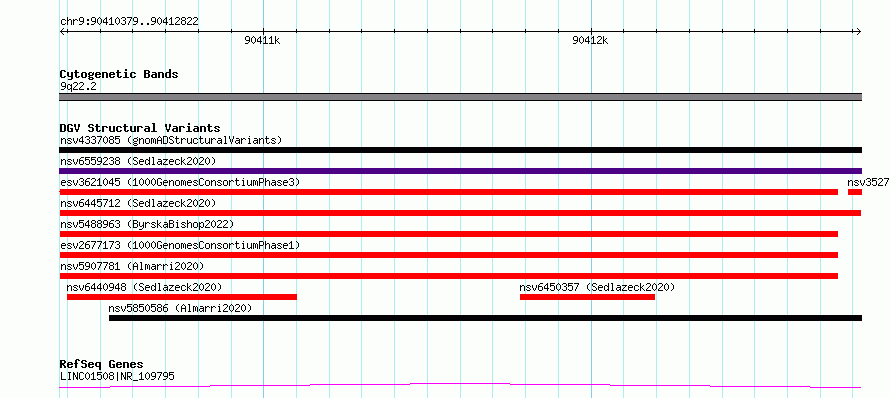Select the magenta LINC01508 gene line
Screen dimensions: 890x398
click(x=460, y=386)
